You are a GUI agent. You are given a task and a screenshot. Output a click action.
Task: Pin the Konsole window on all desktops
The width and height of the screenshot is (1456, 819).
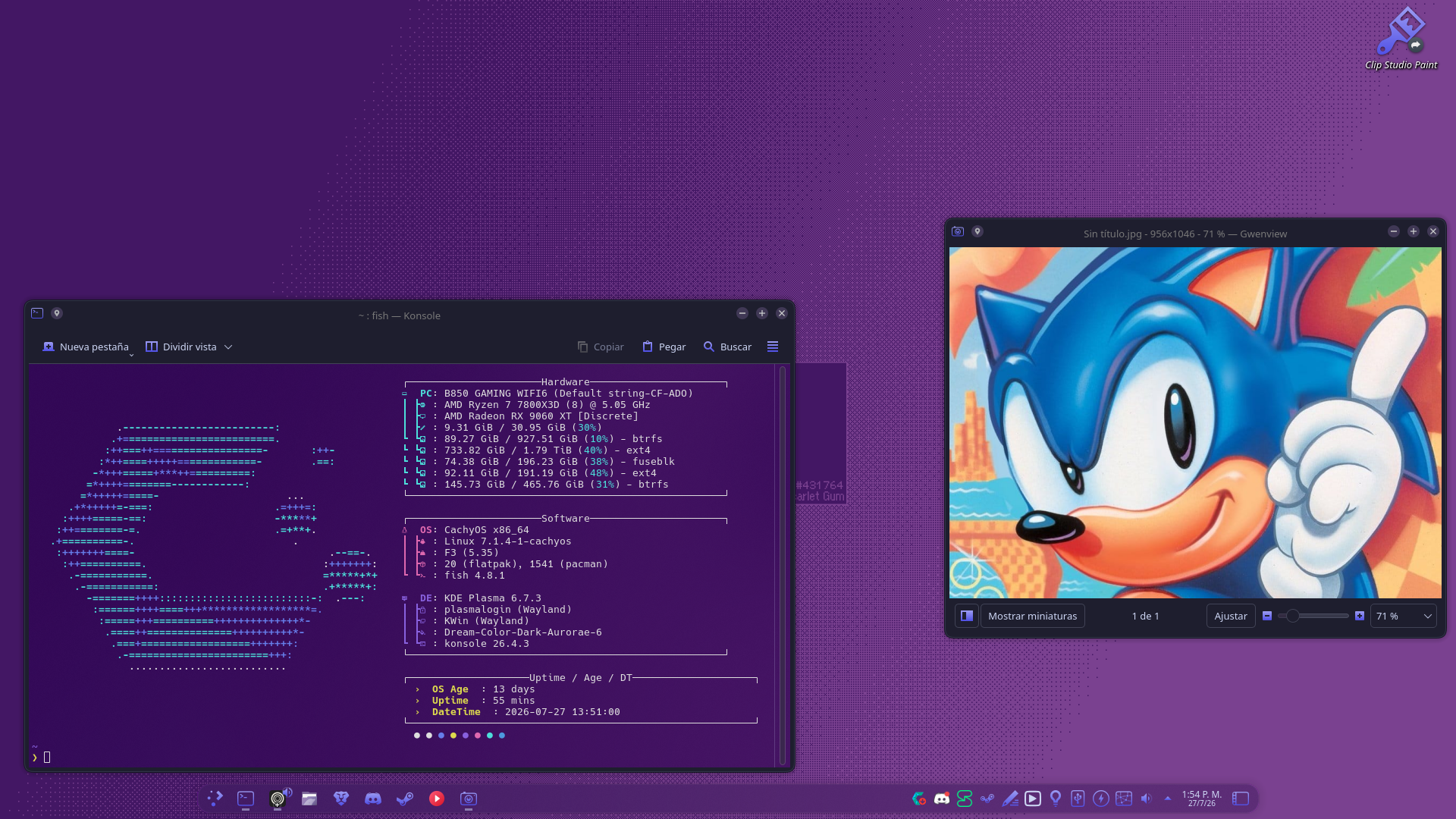(57, 313)
